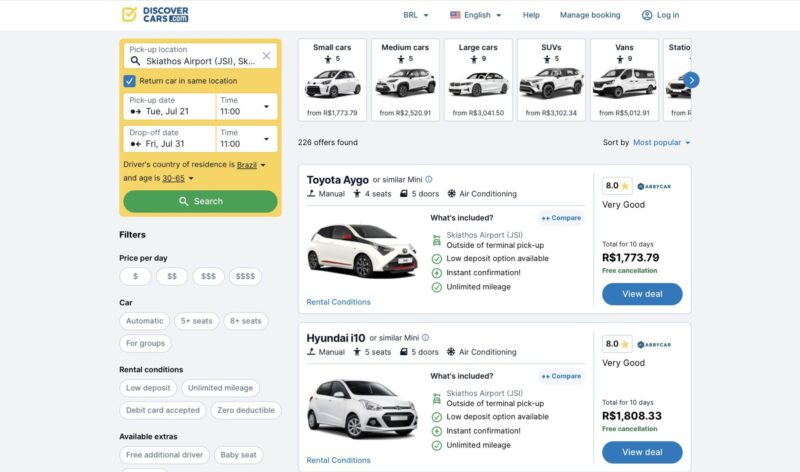The height and width of the screenshot is (472, 800).
Task: Click the doors icon on Toyota Aygo card
Action: tap(404, 194)
